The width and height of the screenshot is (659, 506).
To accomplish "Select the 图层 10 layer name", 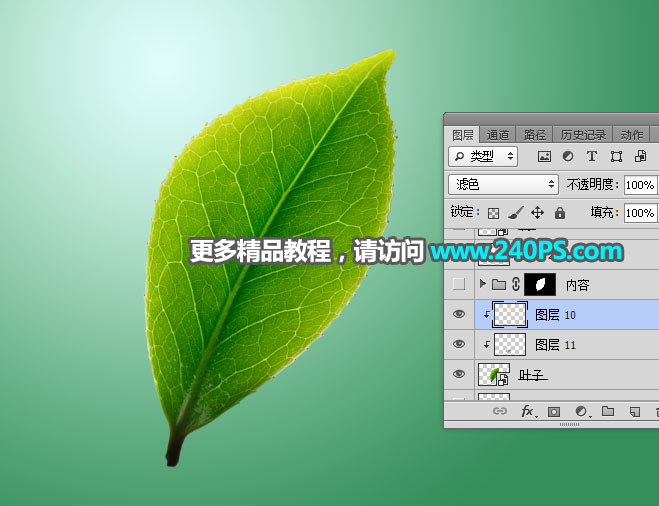I will click(x=555, y=315).
